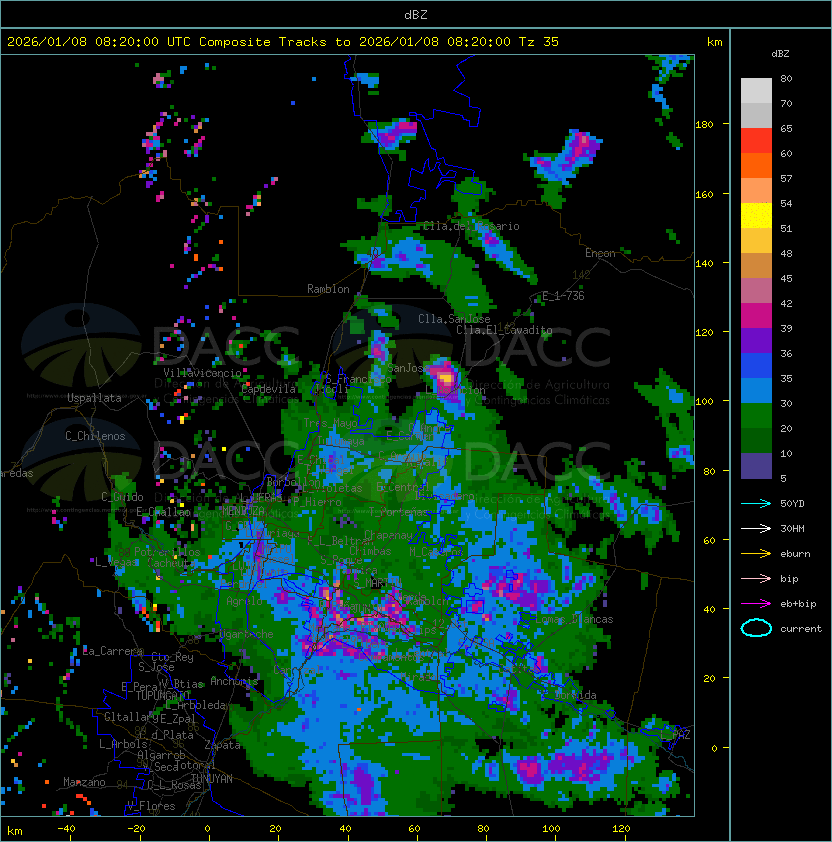Click the 'La_Carrera' place label
This screenshot has height=842, width=832.
coord(113,651)
